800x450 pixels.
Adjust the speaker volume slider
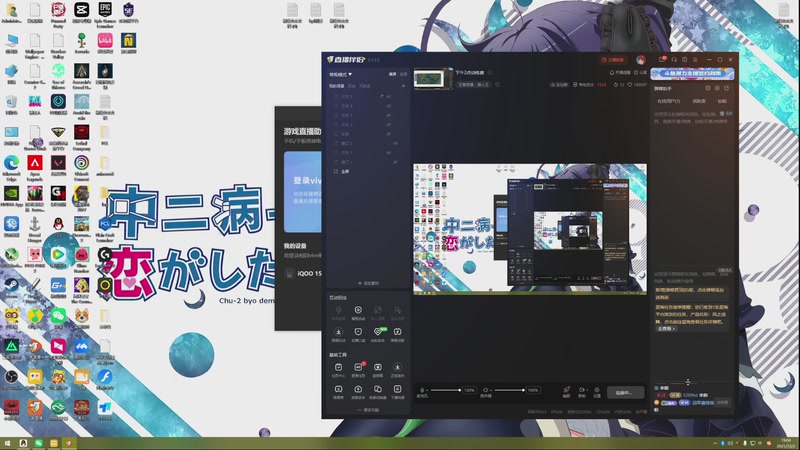click(x=509, y=390)
